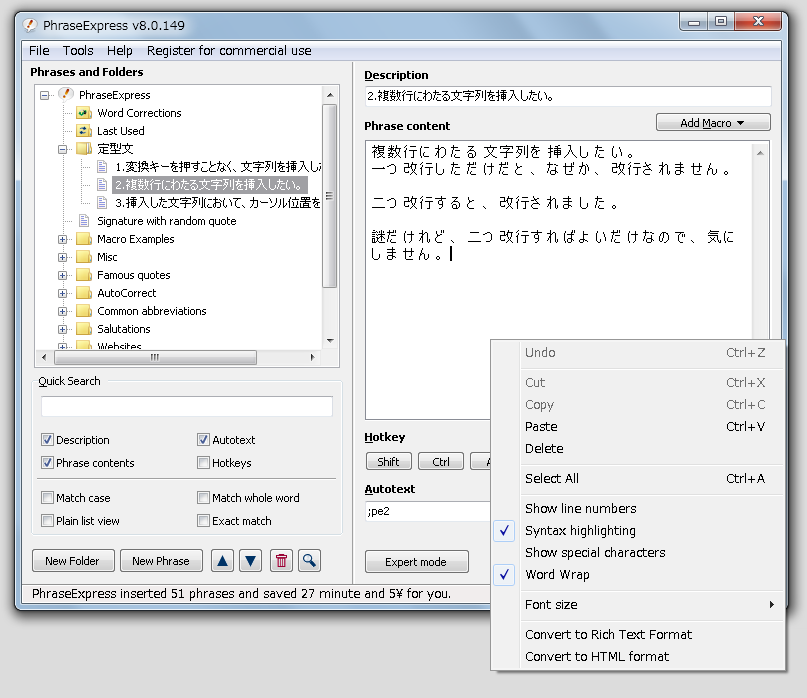Enable the Plain list view checkbox
Image resolution: width=807 pixels, height=698 pixels.
47,521
